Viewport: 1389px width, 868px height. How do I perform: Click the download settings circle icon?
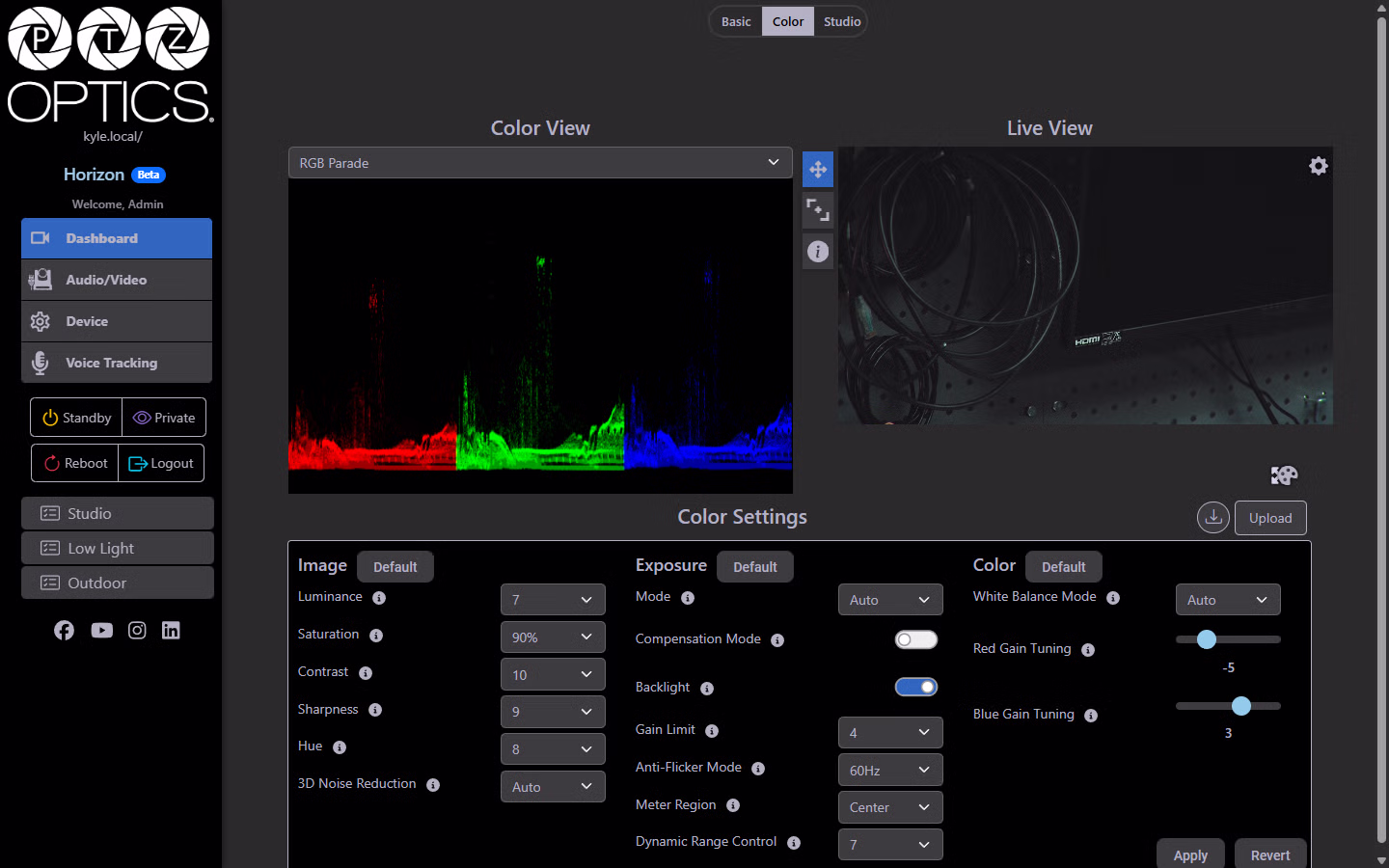coord(1213,518)
